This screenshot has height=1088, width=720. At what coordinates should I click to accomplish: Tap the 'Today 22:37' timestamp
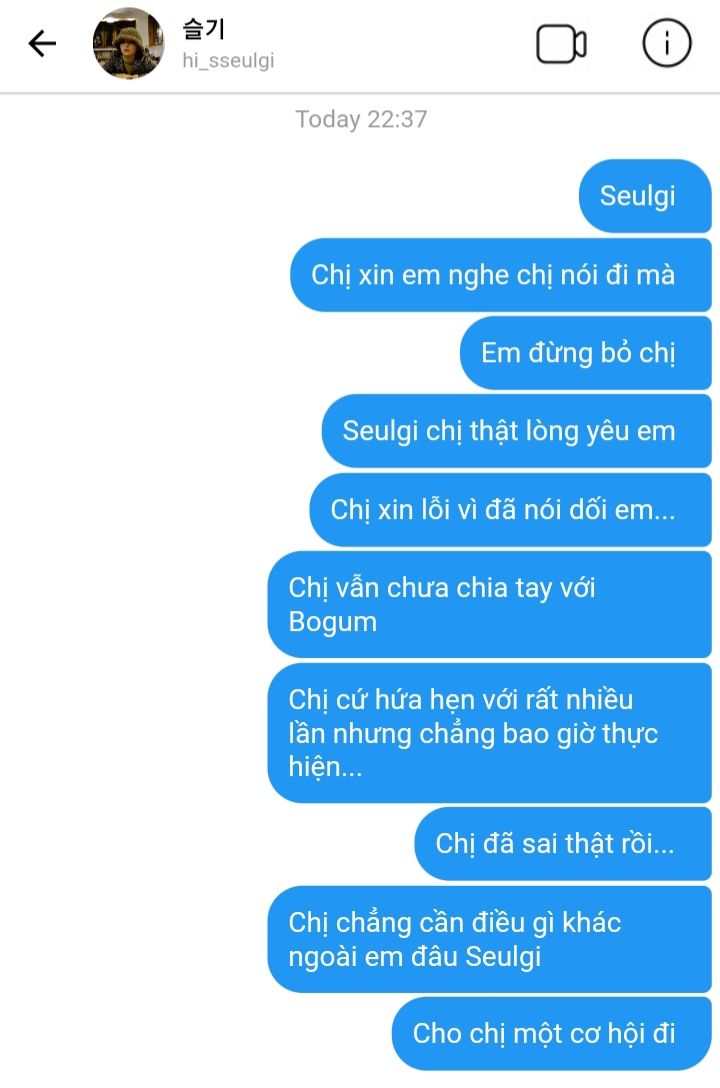pyautogui.click(x=361, y=119)
